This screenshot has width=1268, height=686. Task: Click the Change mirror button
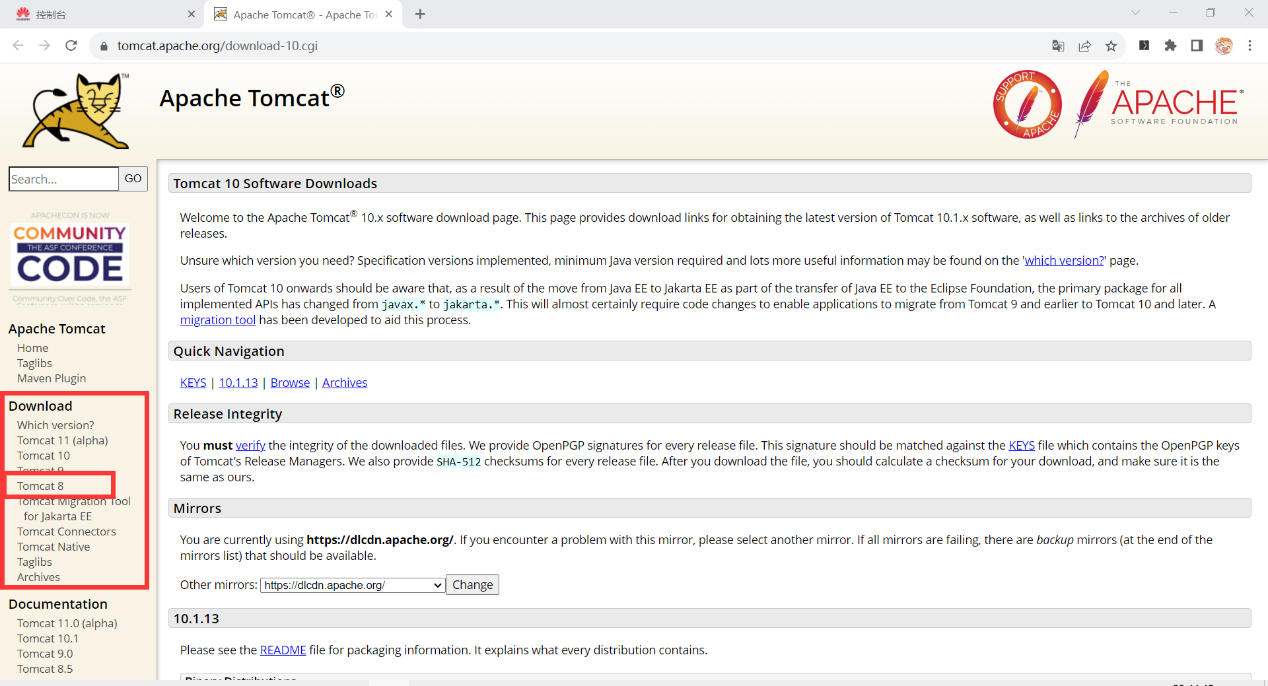[472, 585]
